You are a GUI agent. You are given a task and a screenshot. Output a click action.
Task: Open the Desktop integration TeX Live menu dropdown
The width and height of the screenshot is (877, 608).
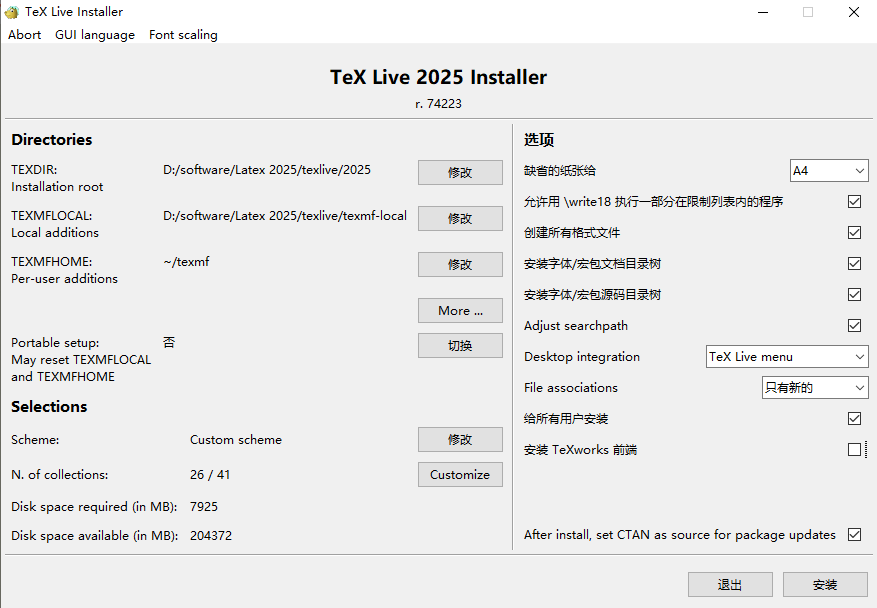787,356
